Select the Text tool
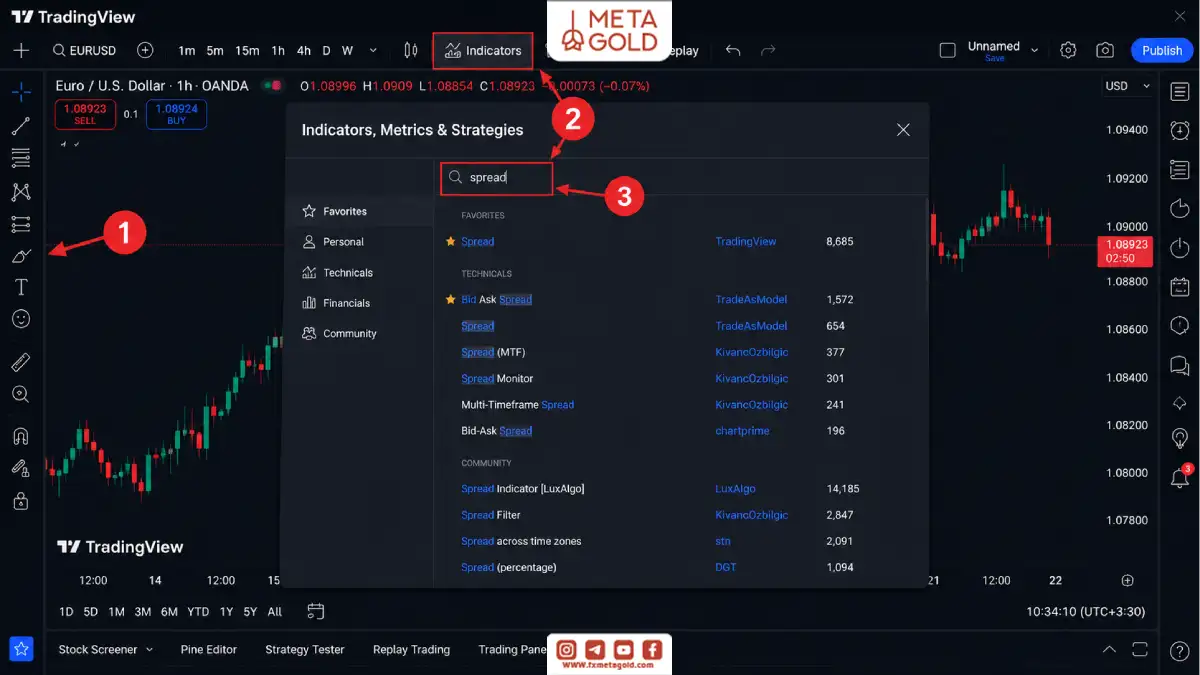 (x=21, y=287)
